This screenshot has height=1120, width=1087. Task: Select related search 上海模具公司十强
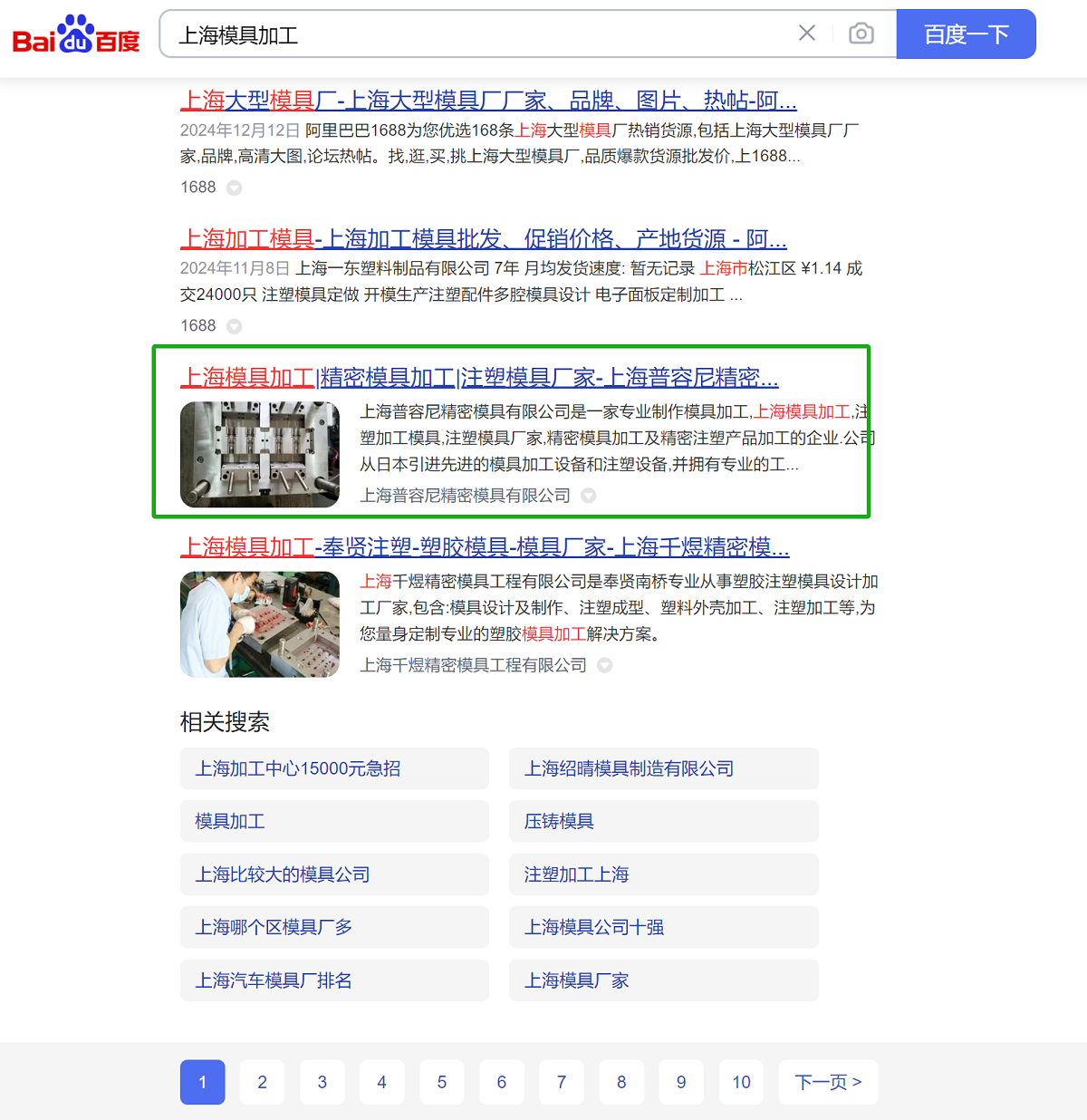pos(664,927)
